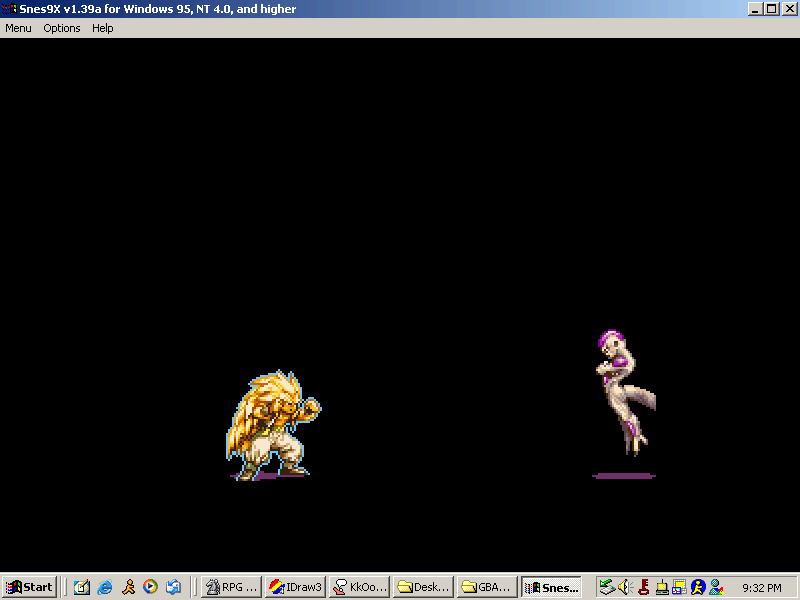Minimize the Snes9X window
Image resolution: width=800 pixels, height=600 pixels.
pos(756,9)
